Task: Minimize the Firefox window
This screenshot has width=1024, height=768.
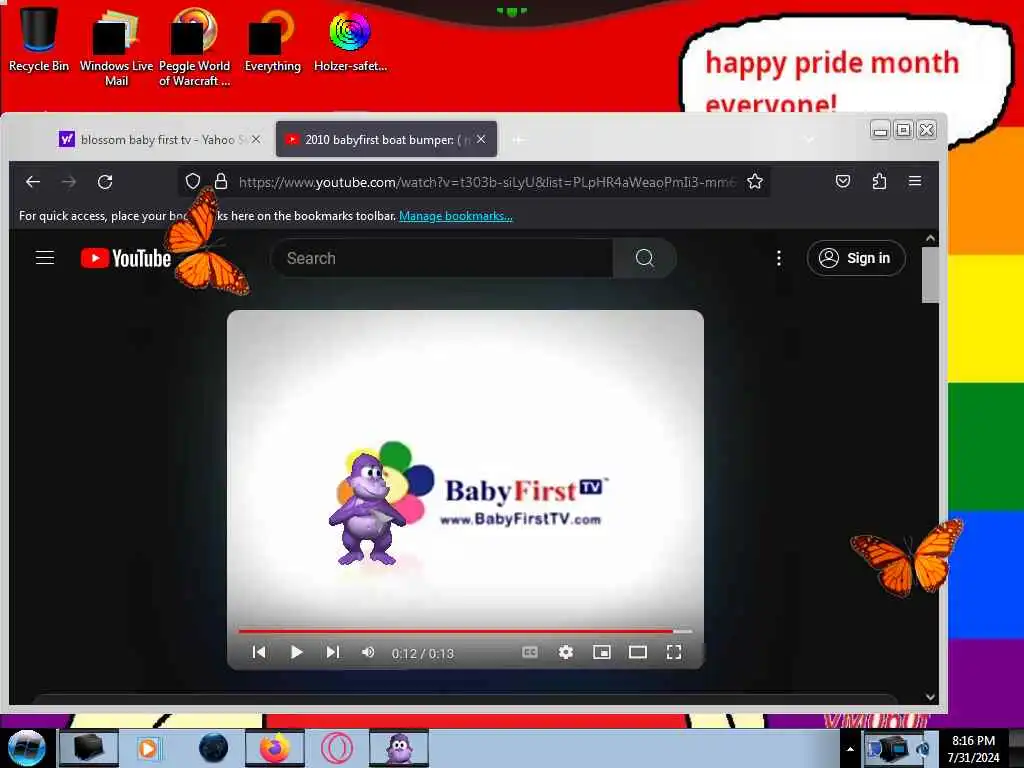Action: (880, 130)
